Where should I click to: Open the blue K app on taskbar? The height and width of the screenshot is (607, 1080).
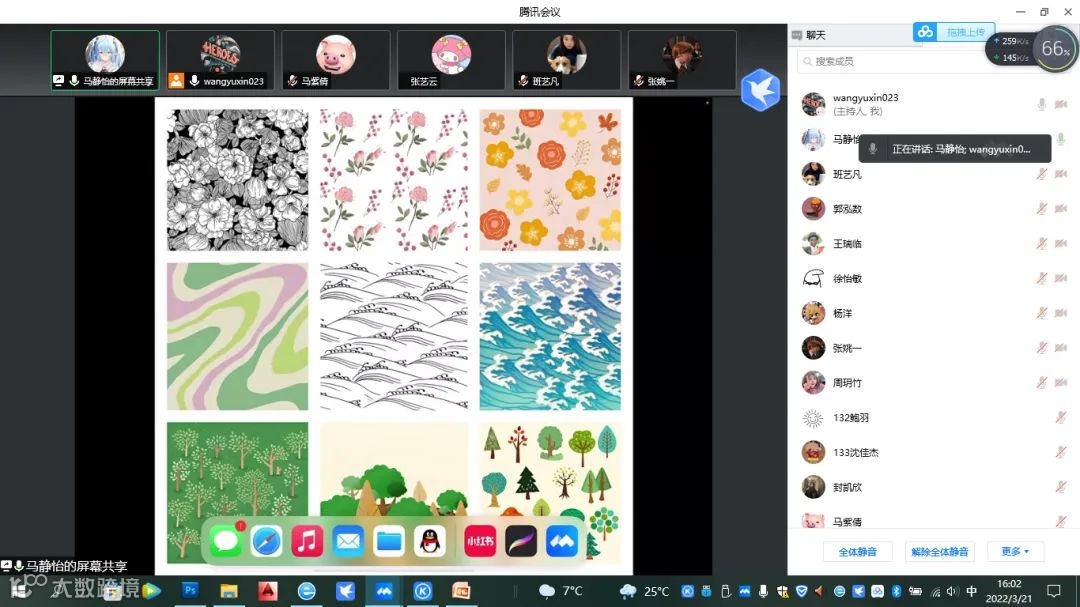(422, 590)
